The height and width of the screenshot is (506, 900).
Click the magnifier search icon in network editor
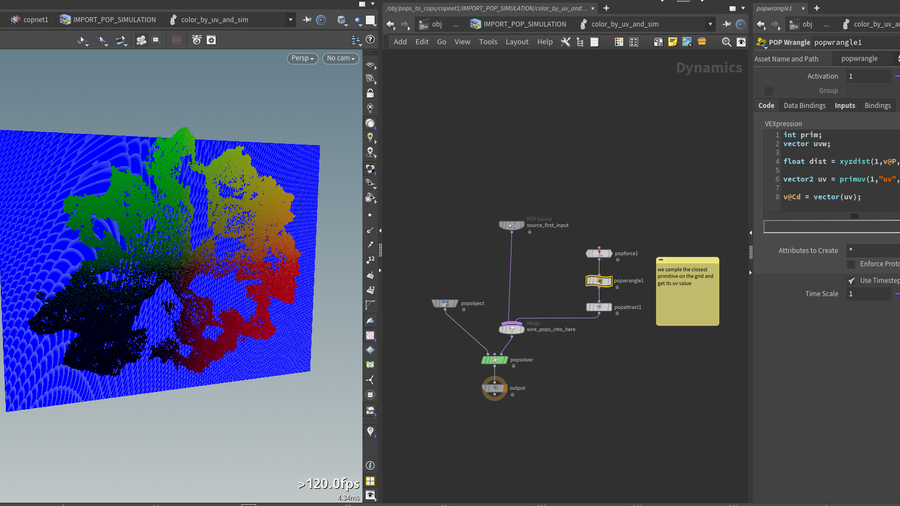[727, 42]
